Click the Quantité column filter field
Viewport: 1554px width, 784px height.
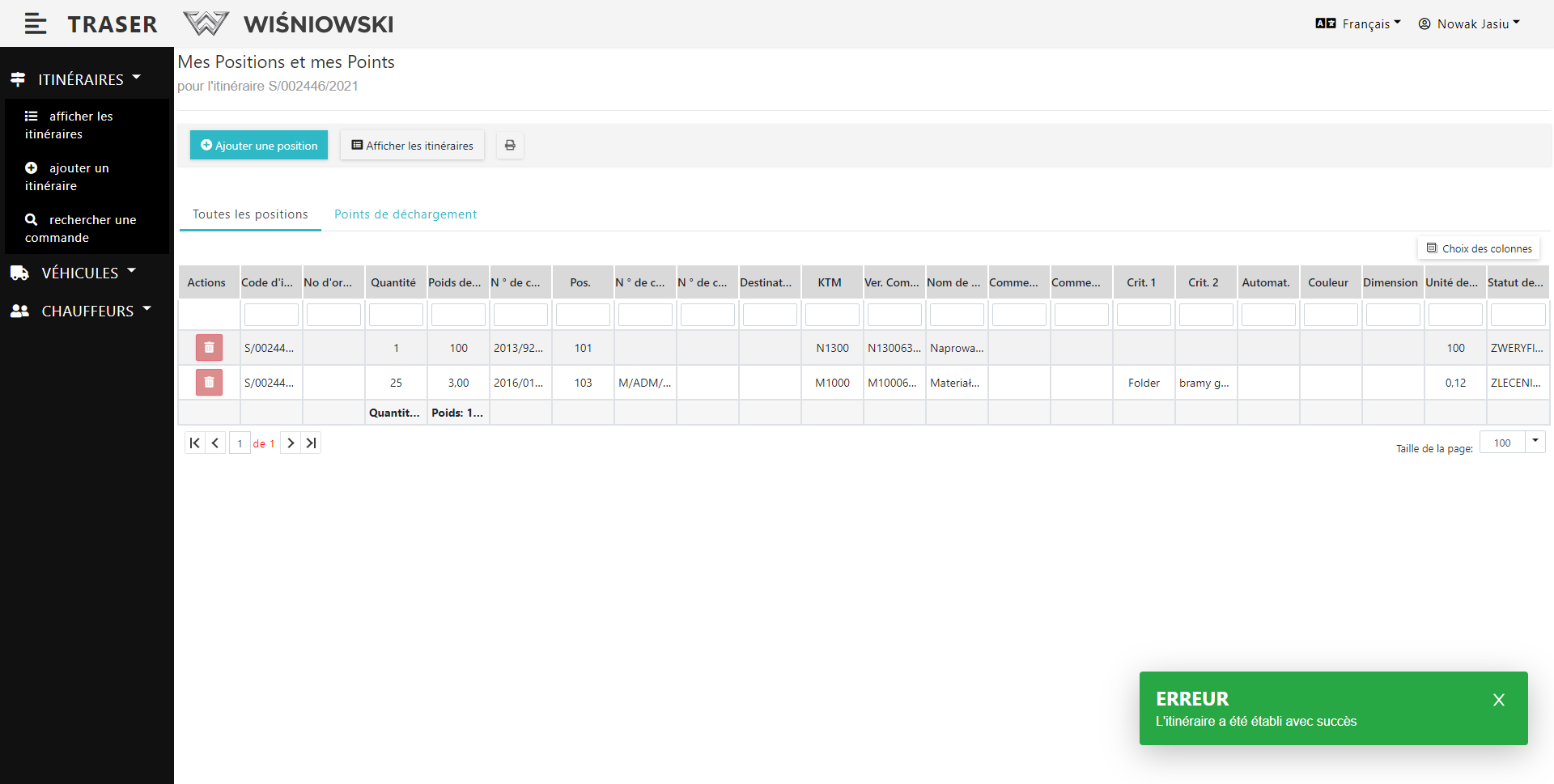click(x=396, y=315)
